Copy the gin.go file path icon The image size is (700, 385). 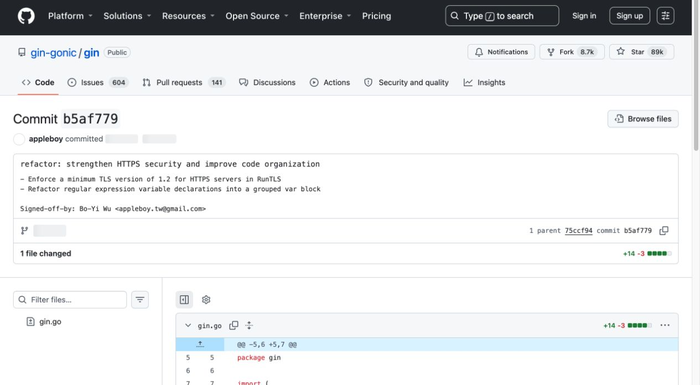pyautogui.click(x=233, y=326)
